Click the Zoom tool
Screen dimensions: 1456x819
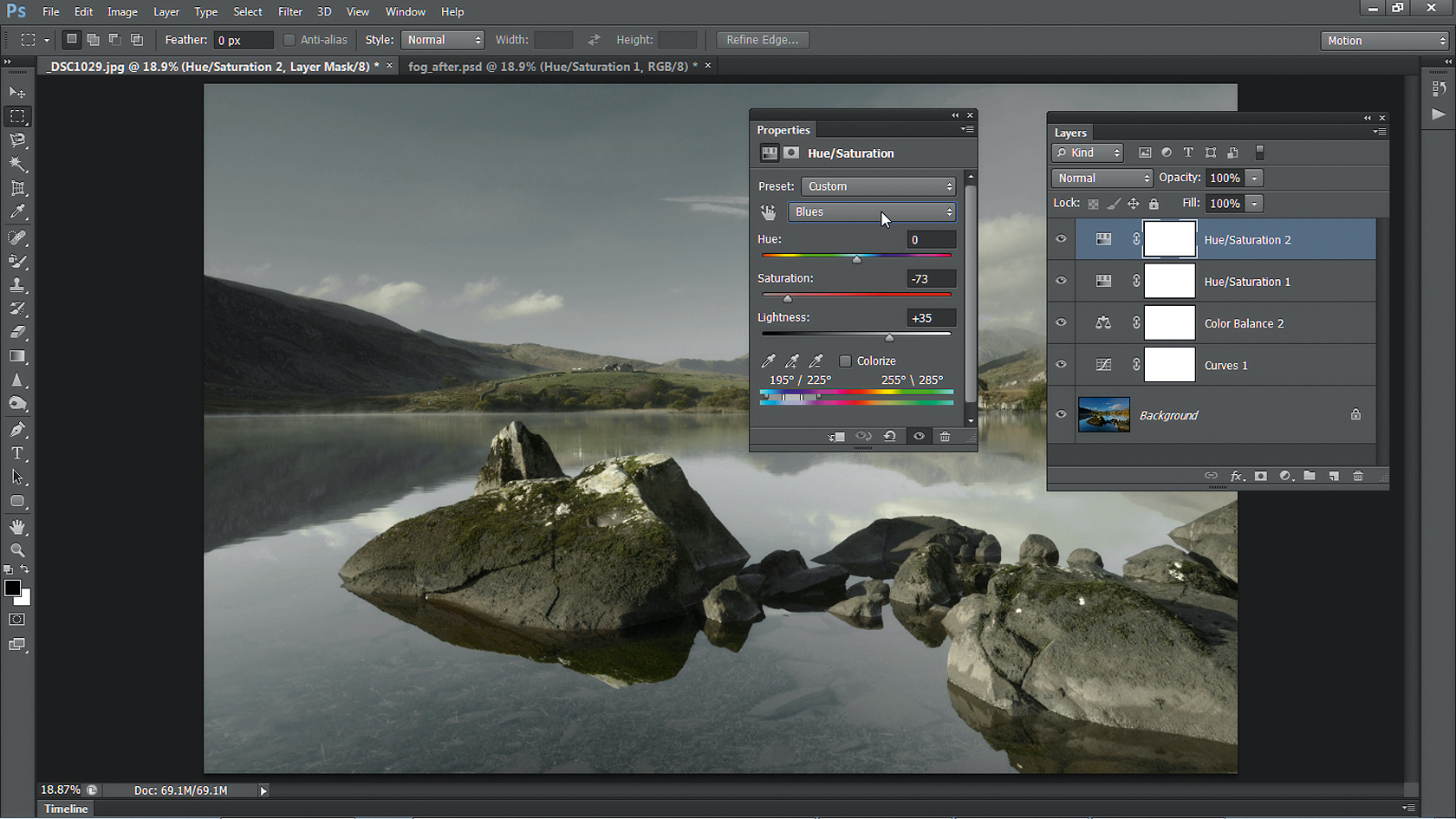coord(17,550)
